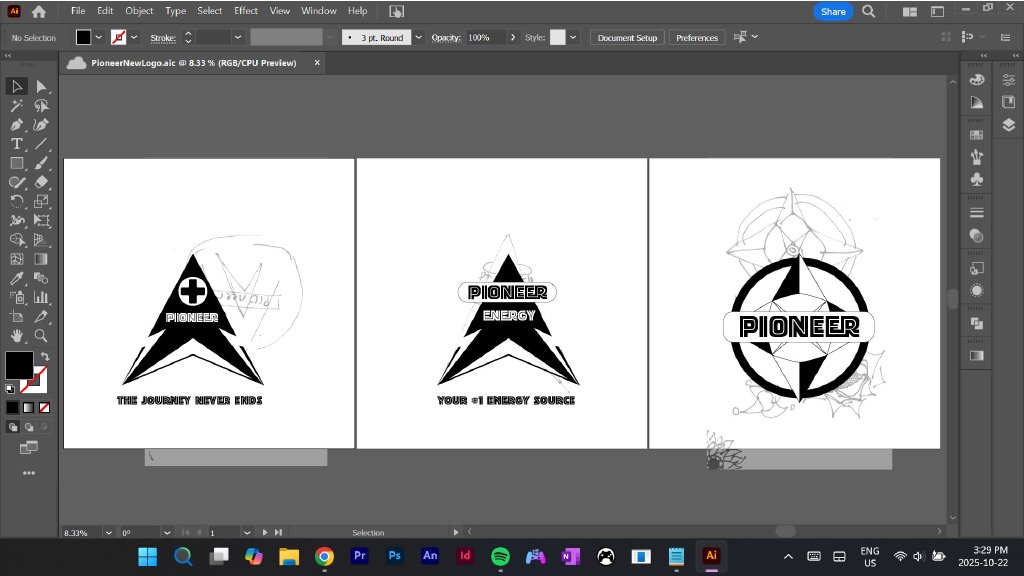Select the Paintbrush tool

point(41,163)
